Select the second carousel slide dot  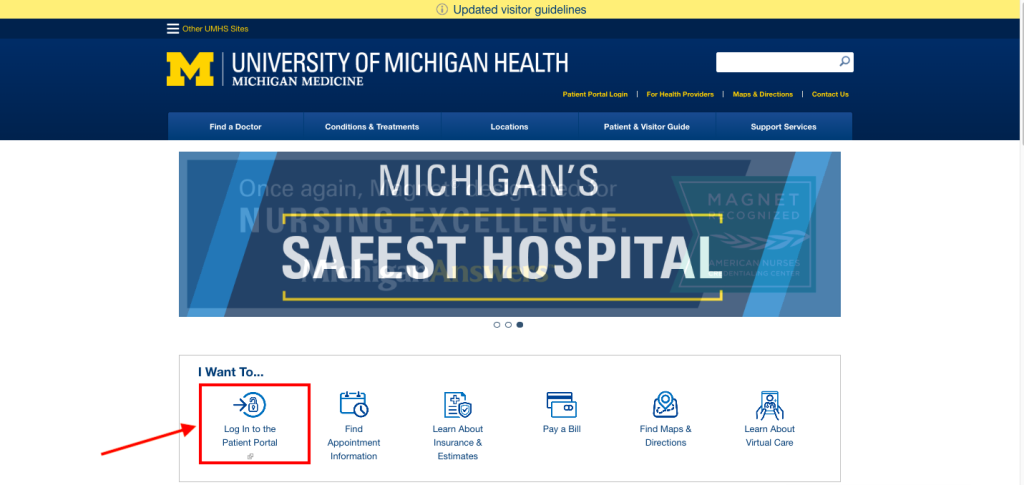coord(508,324)
